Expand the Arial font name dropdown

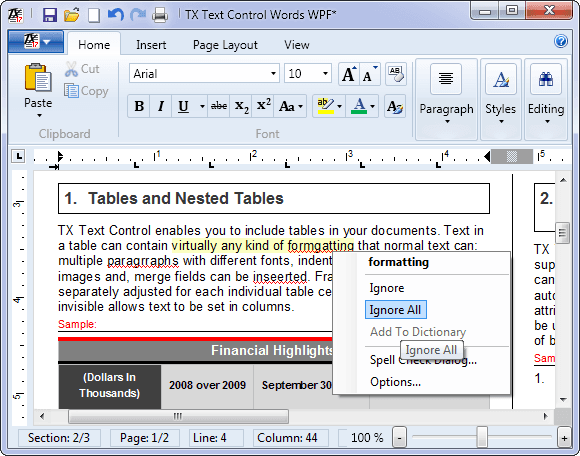tap(273, 74)
